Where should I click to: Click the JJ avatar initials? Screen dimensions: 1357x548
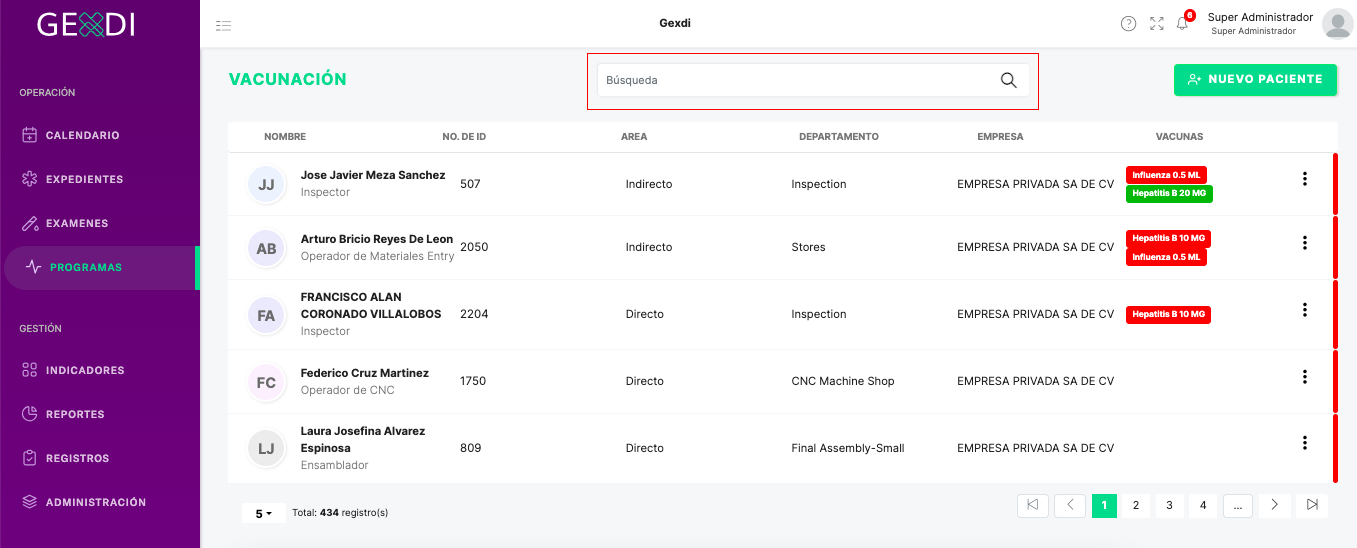coord(266,185)
